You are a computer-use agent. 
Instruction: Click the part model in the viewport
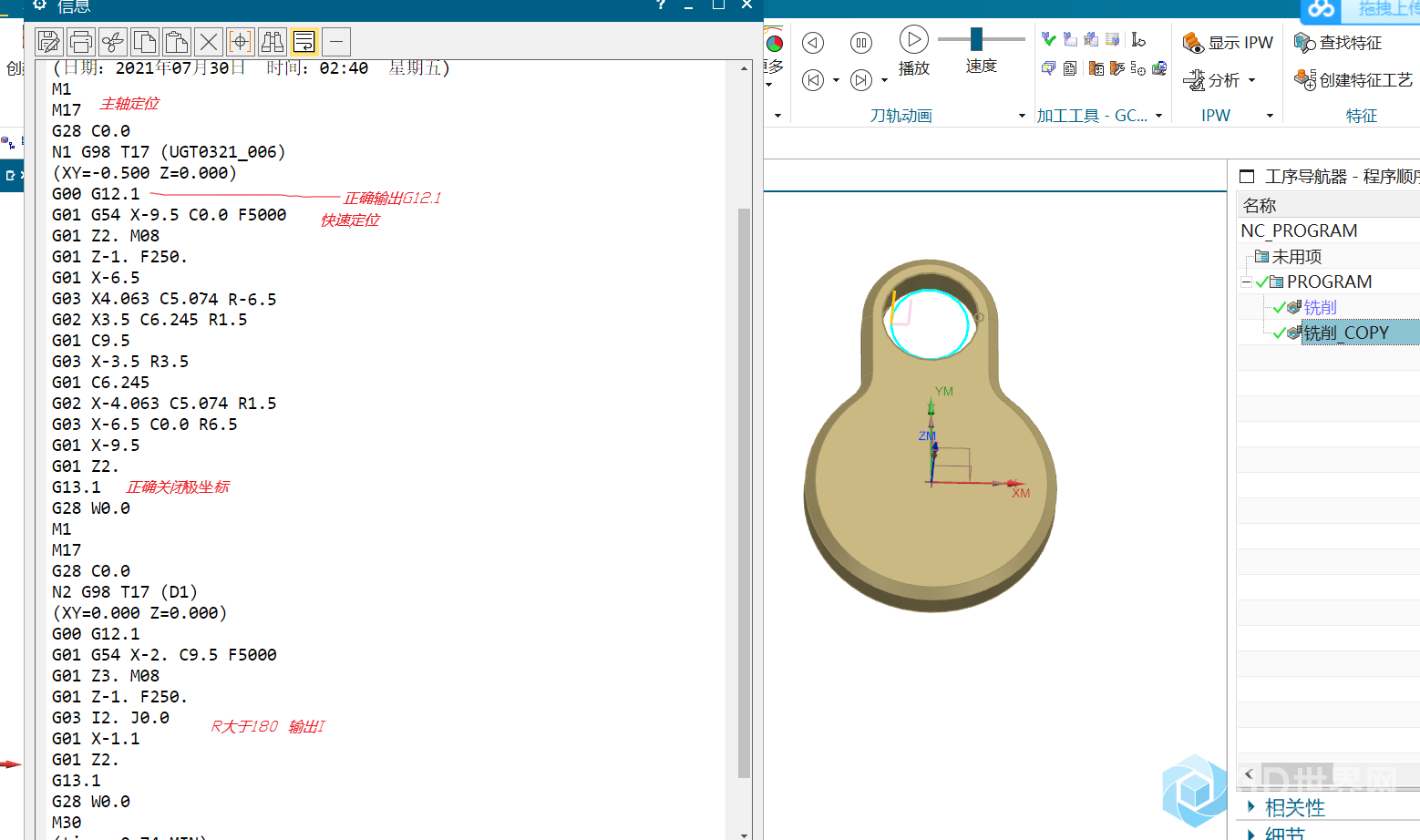coord(930,437)
